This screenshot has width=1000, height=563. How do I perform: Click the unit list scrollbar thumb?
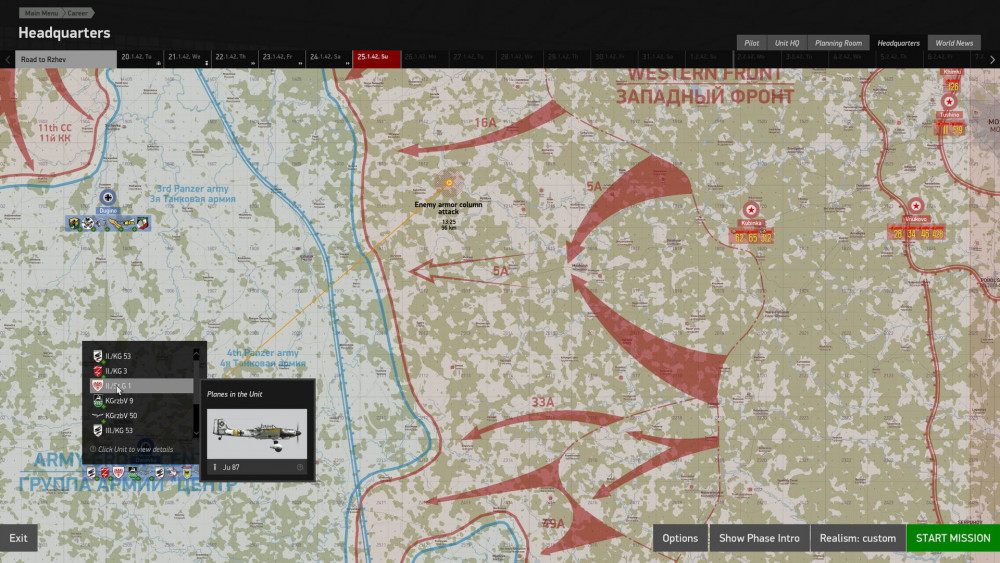[196, 383]
